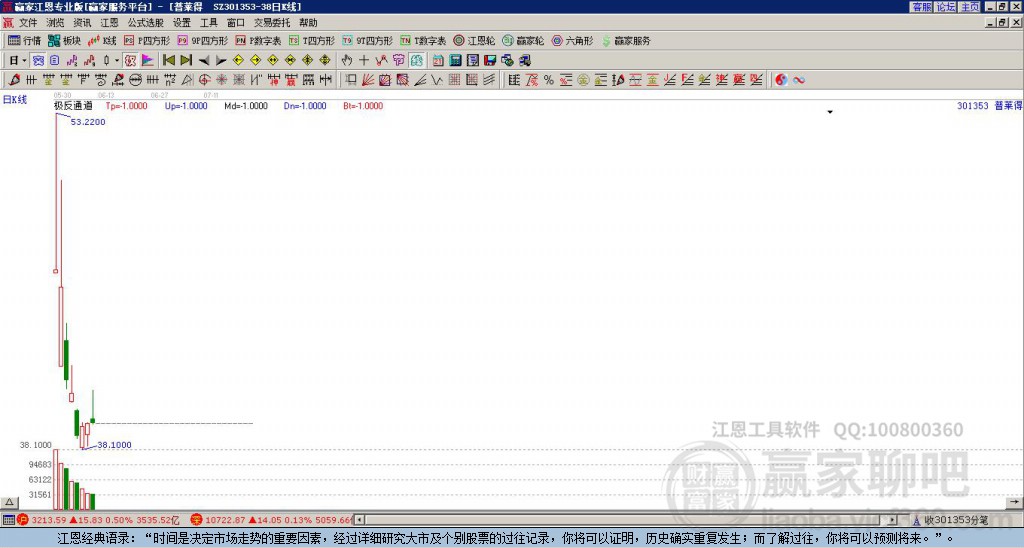Viewport: 1024px width, 548px height.
Task: Open the calendar icon tool
Action: click(438, 61)
